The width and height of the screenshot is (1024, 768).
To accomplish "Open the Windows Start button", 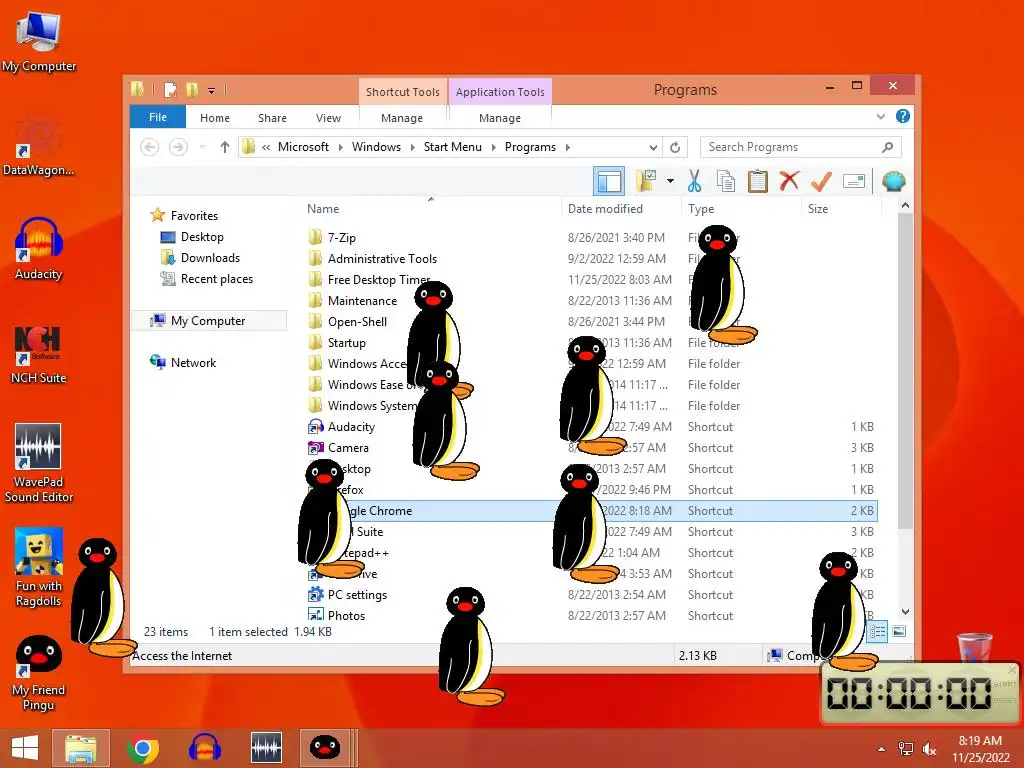I will tap(25, 748).
